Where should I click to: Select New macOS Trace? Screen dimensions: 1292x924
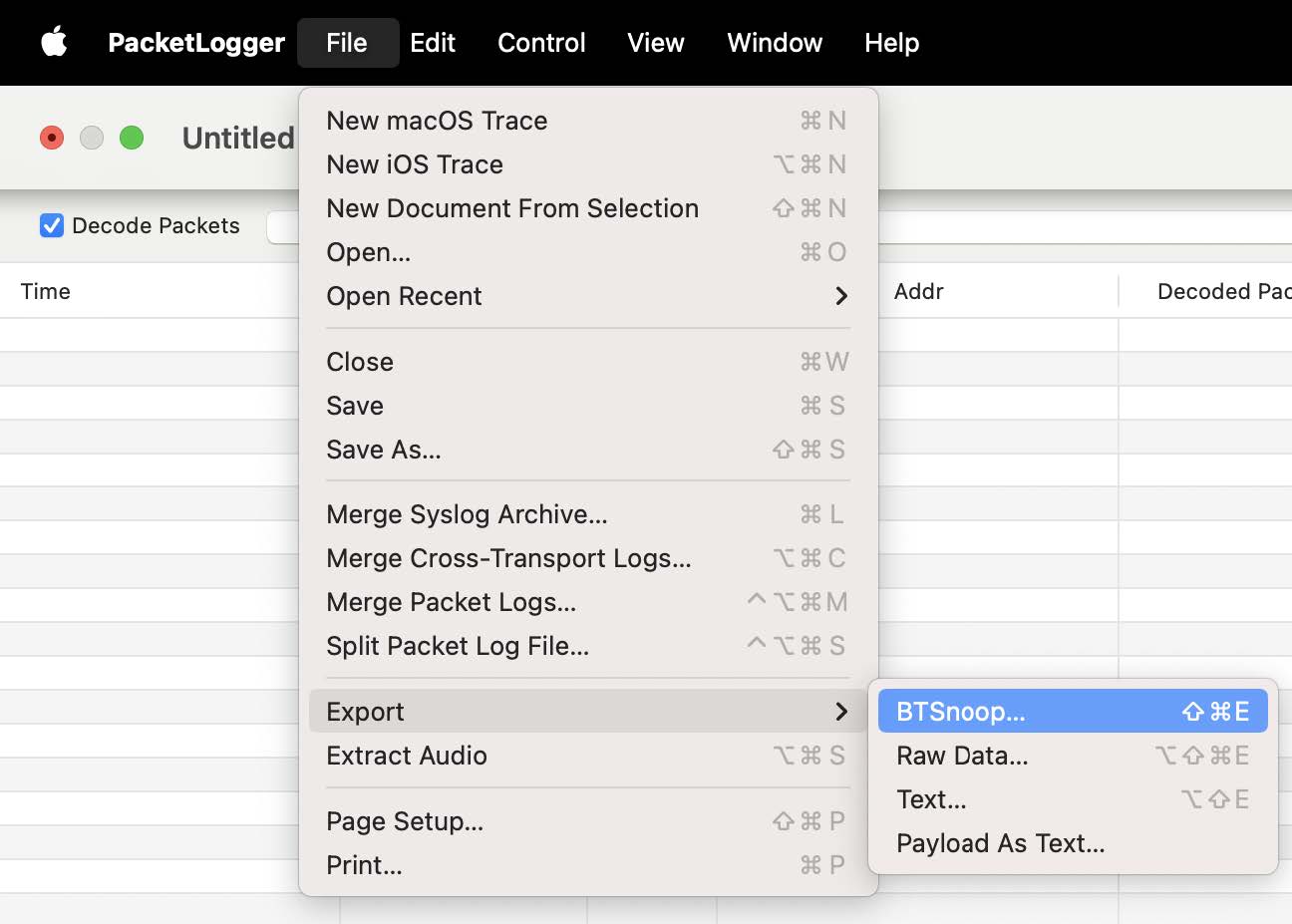click(437, 120)
